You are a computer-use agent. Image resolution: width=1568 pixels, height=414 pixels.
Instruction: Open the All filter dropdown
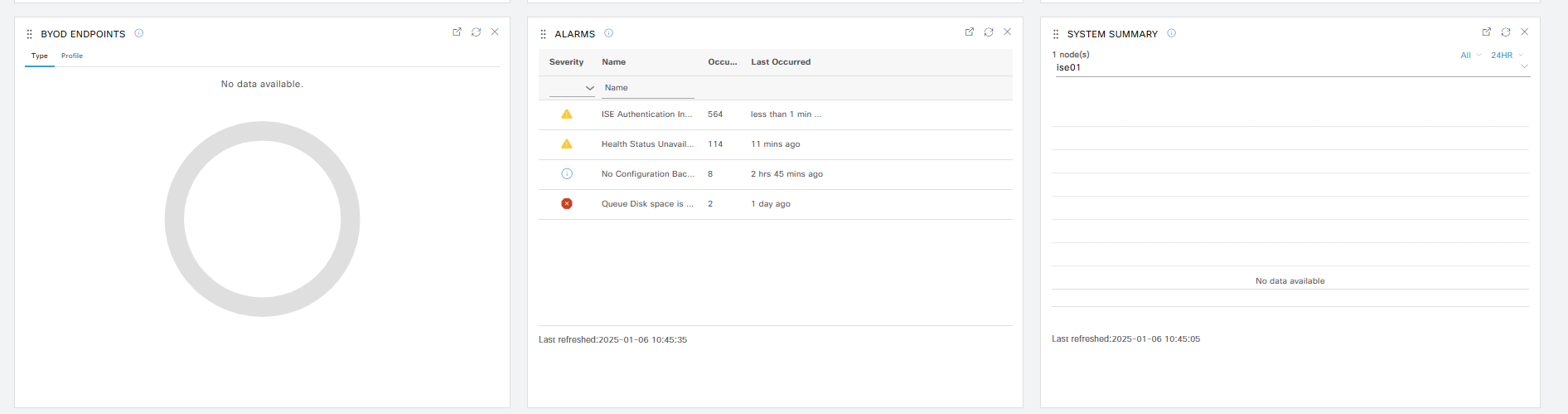click(1470, 56)
